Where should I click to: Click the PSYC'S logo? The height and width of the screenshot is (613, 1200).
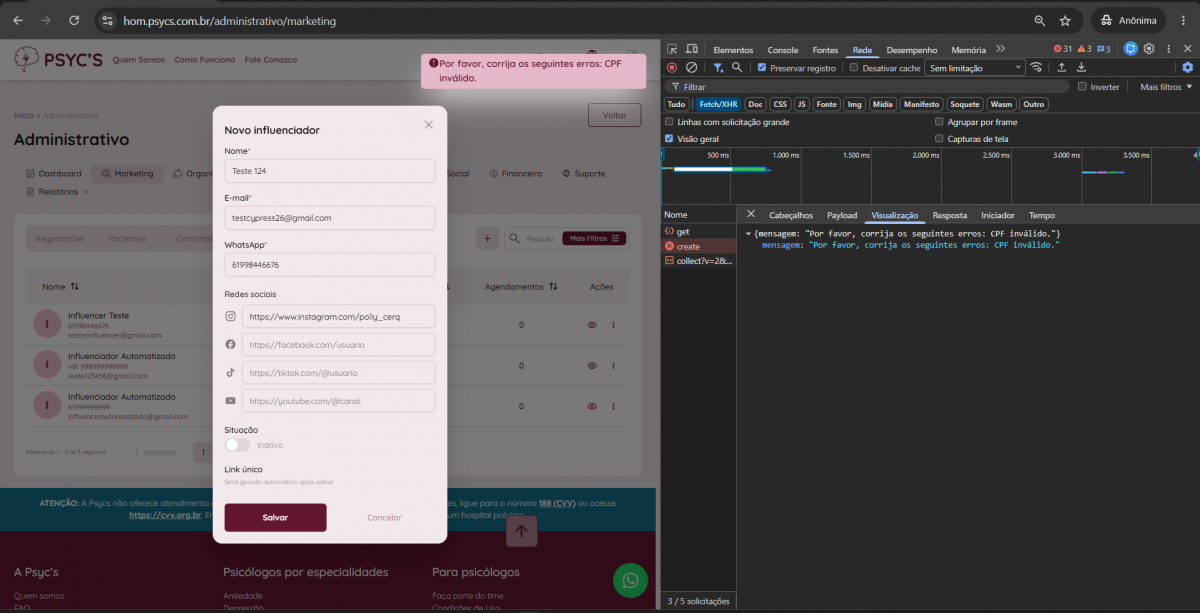pos(58,60)
